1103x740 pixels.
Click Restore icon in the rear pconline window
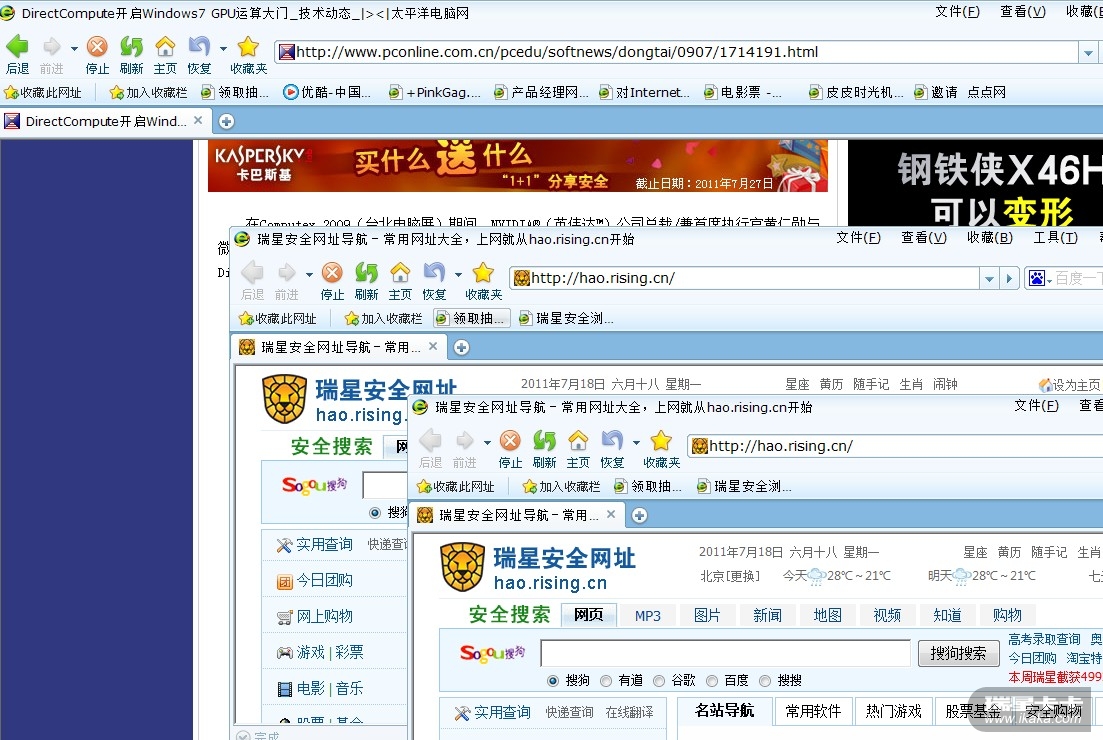pyautogui.click(x=199, y=47)
